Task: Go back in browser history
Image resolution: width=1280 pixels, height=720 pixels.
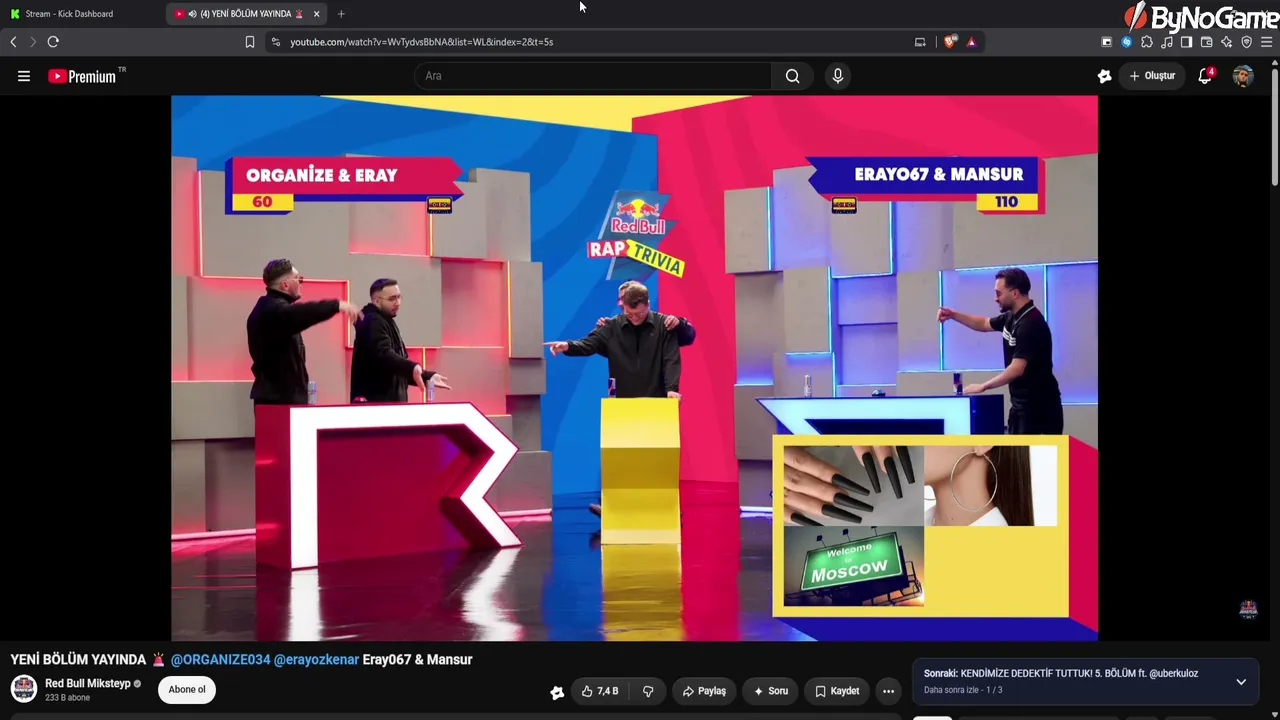Action: pos(13,42)
